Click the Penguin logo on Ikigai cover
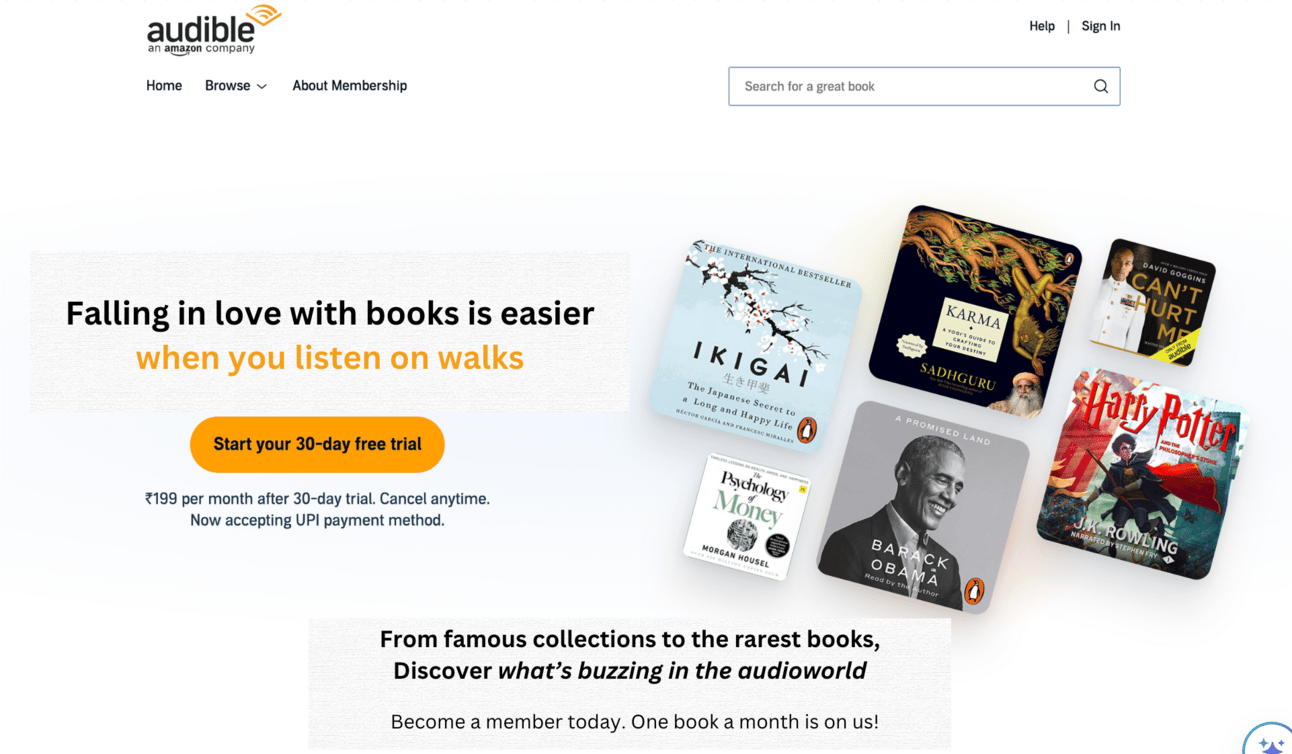This screenshot has height=754, width=1292. point(807,430)
